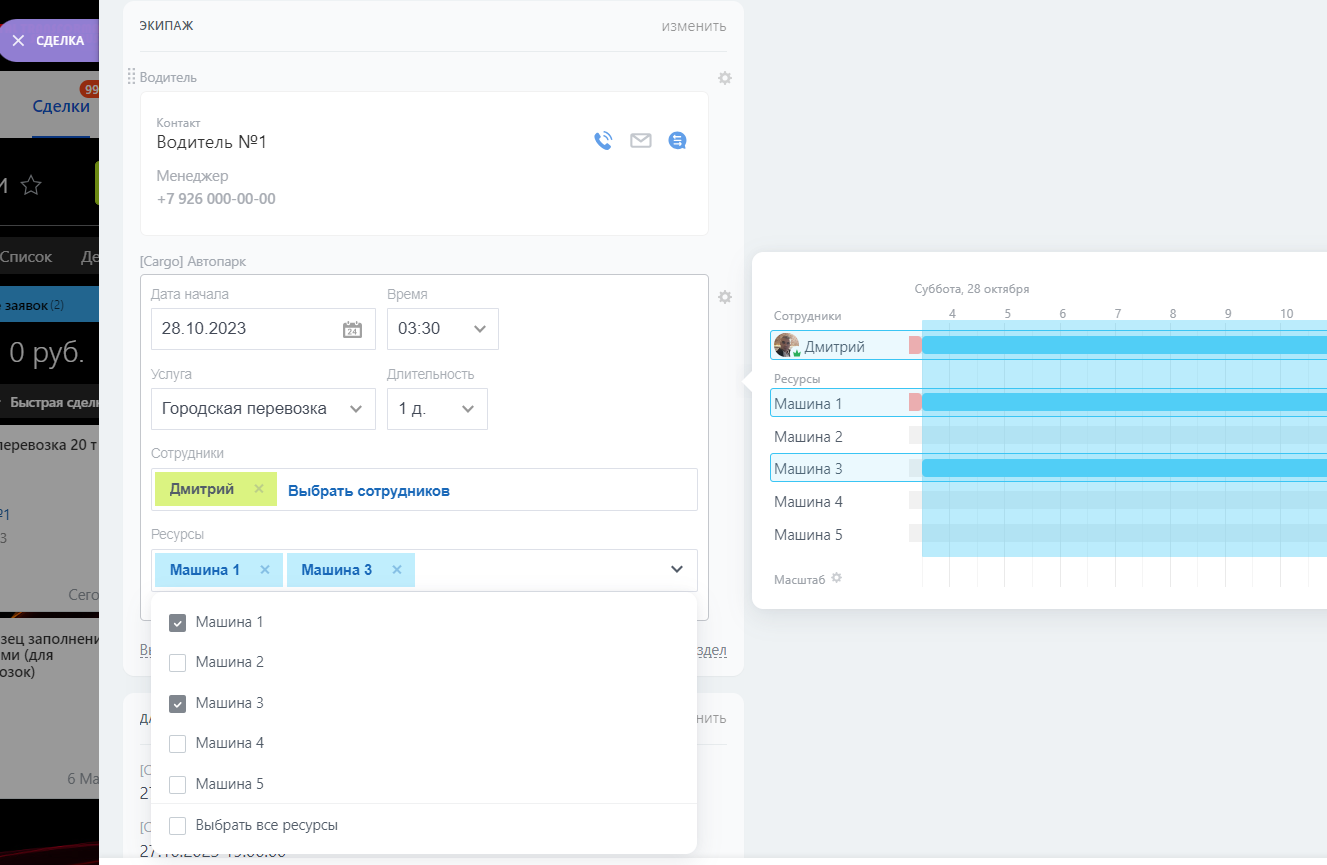Click изменить link in Экипаж section
The width and height of the screenshot is (1327, 865).
pyautogui.click(x=693, y=26)
